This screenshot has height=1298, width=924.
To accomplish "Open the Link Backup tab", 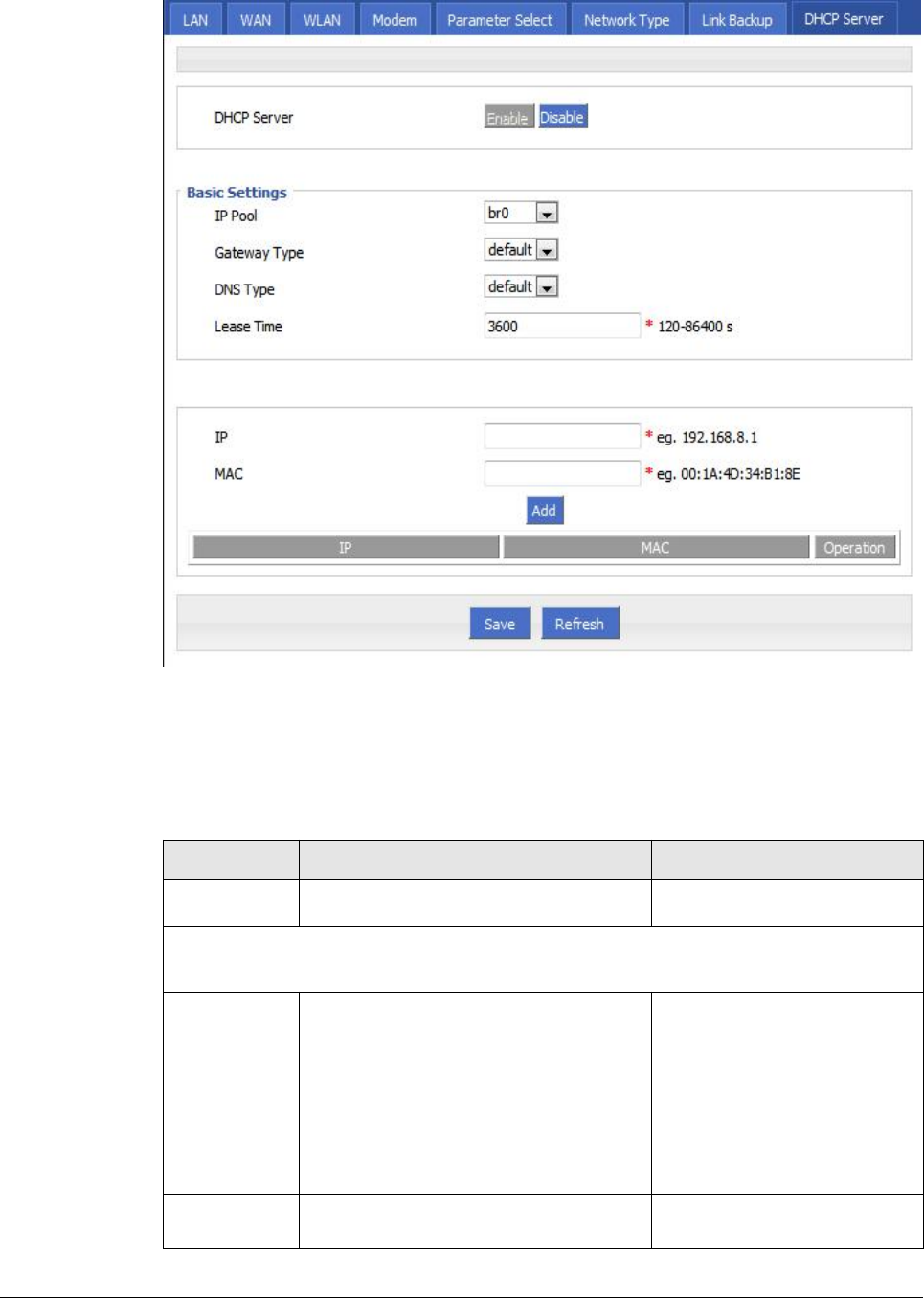I will 736,19.
